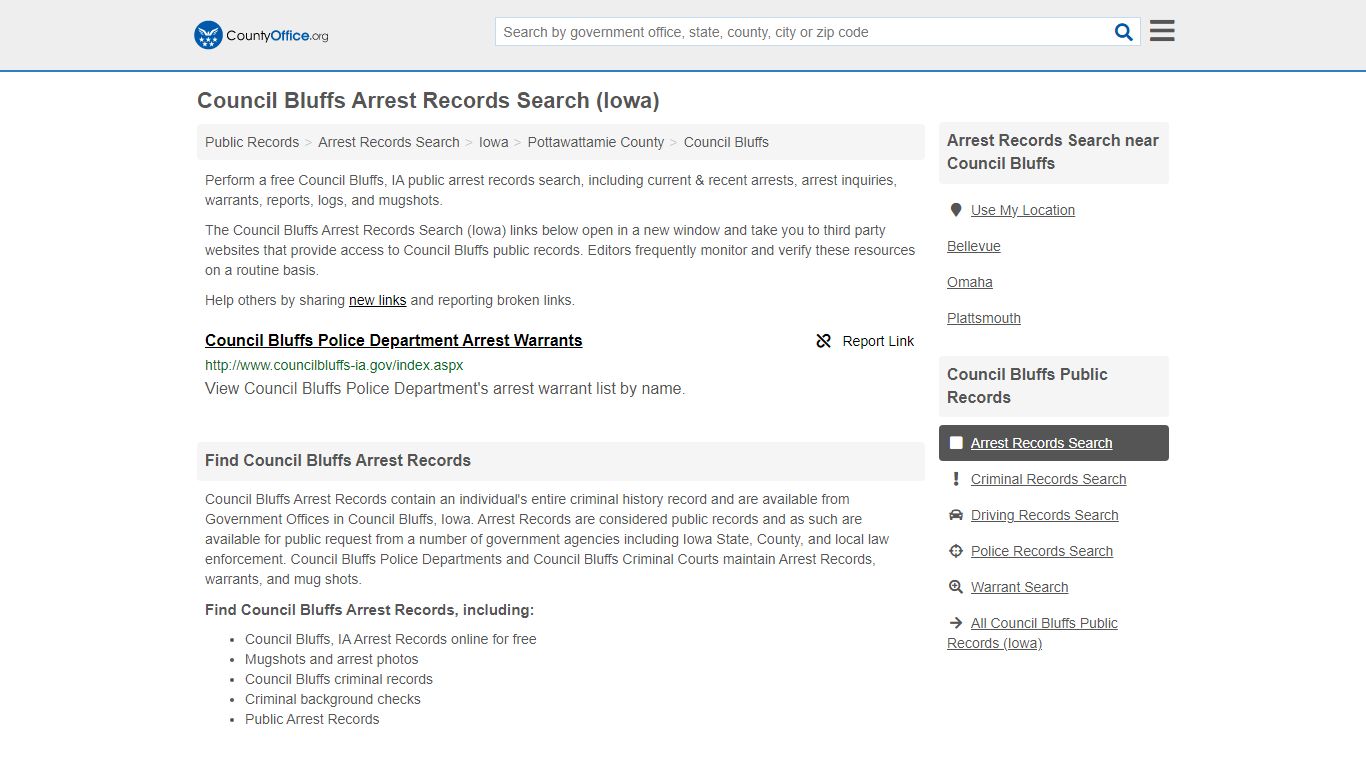Click the location pin icon beside Use My Location

tap(956, 210)
